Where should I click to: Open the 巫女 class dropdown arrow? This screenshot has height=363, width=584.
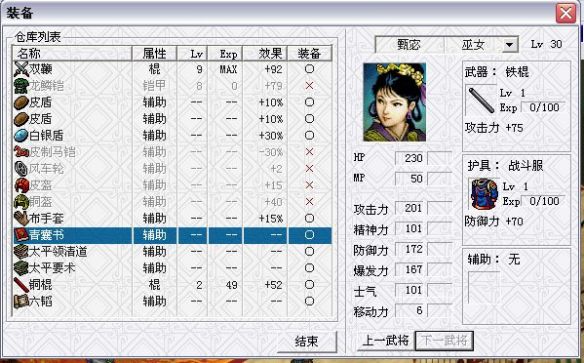tap(510, 45)
